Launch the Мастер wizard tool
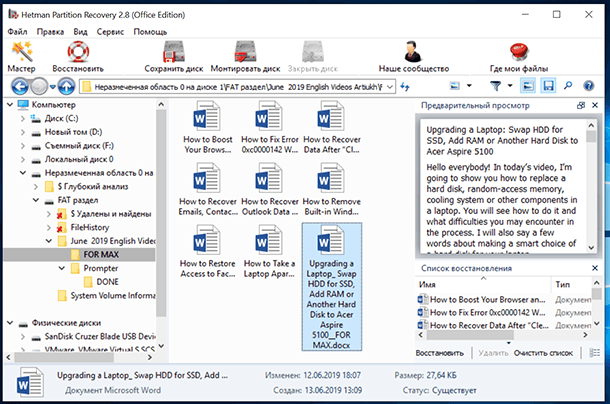Screen dimensions: 610x404 pyautogui.click(x=21, y=57)
